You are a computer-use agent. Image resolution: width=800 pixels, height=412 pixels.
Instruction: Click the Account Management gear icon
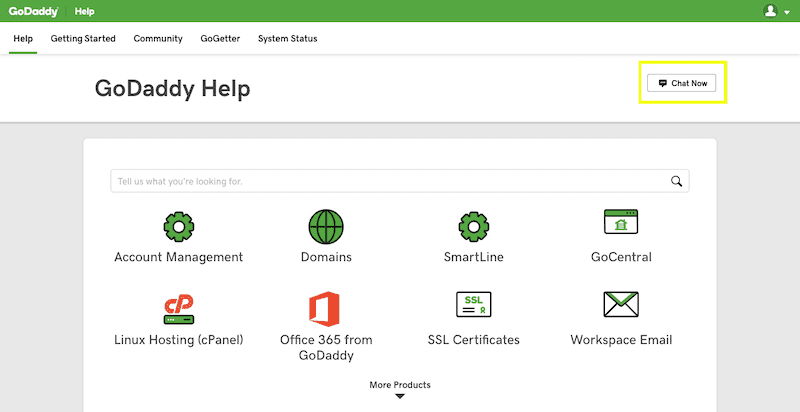[x=179, y=227]
